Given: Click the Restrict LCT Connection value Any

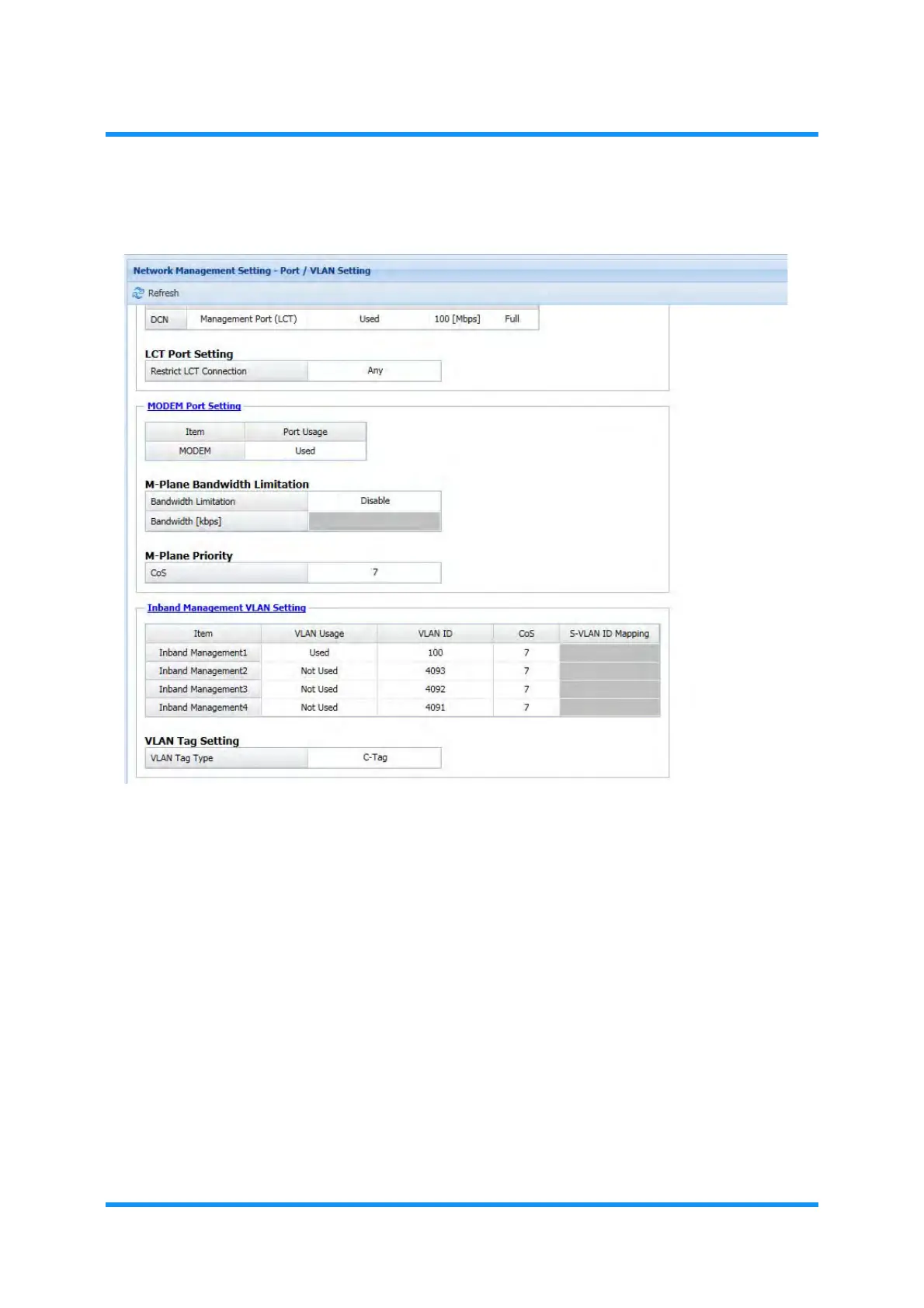Looking at the screenshot, I should coord(375,370).
